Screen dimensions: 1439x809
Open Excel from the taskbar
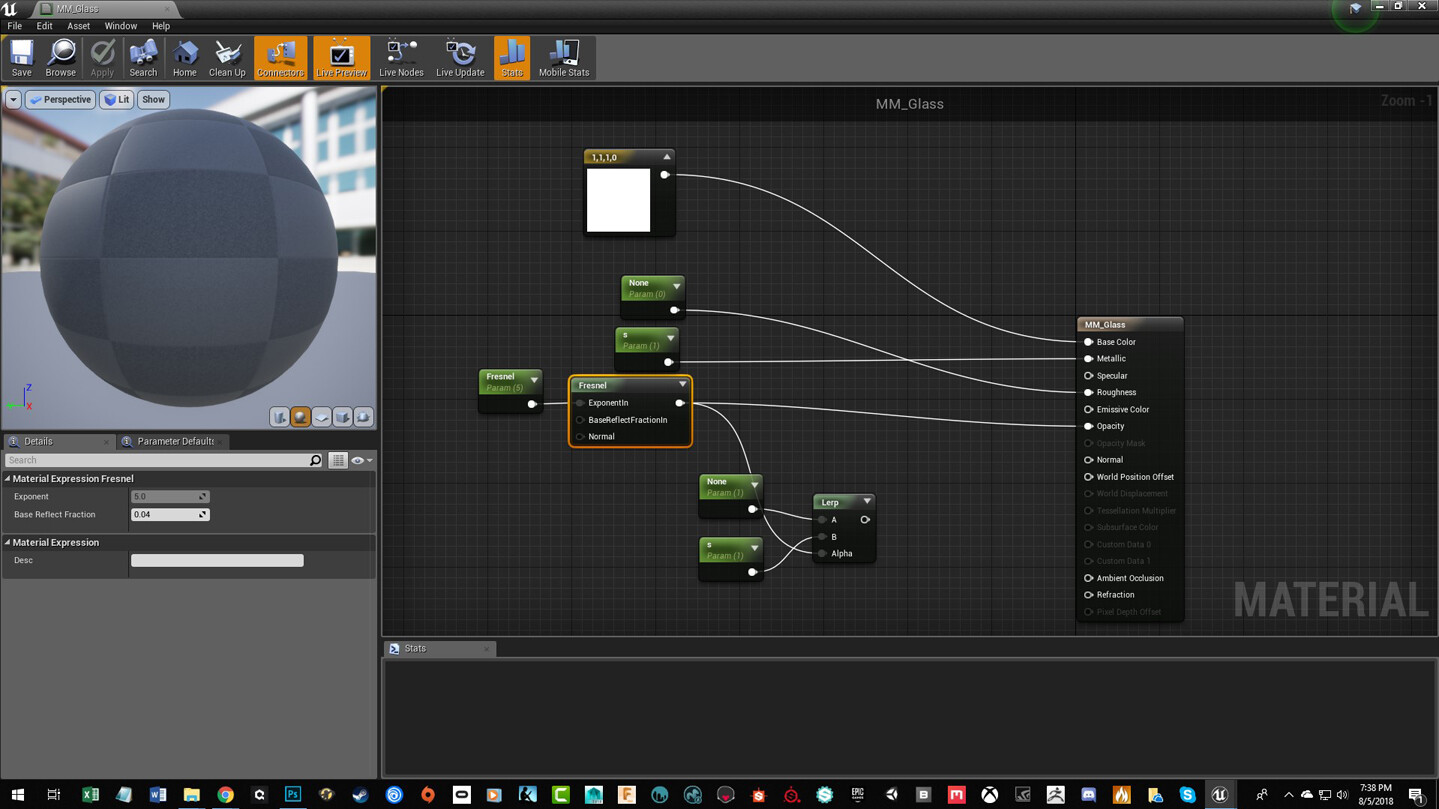[x=90, y=795]
